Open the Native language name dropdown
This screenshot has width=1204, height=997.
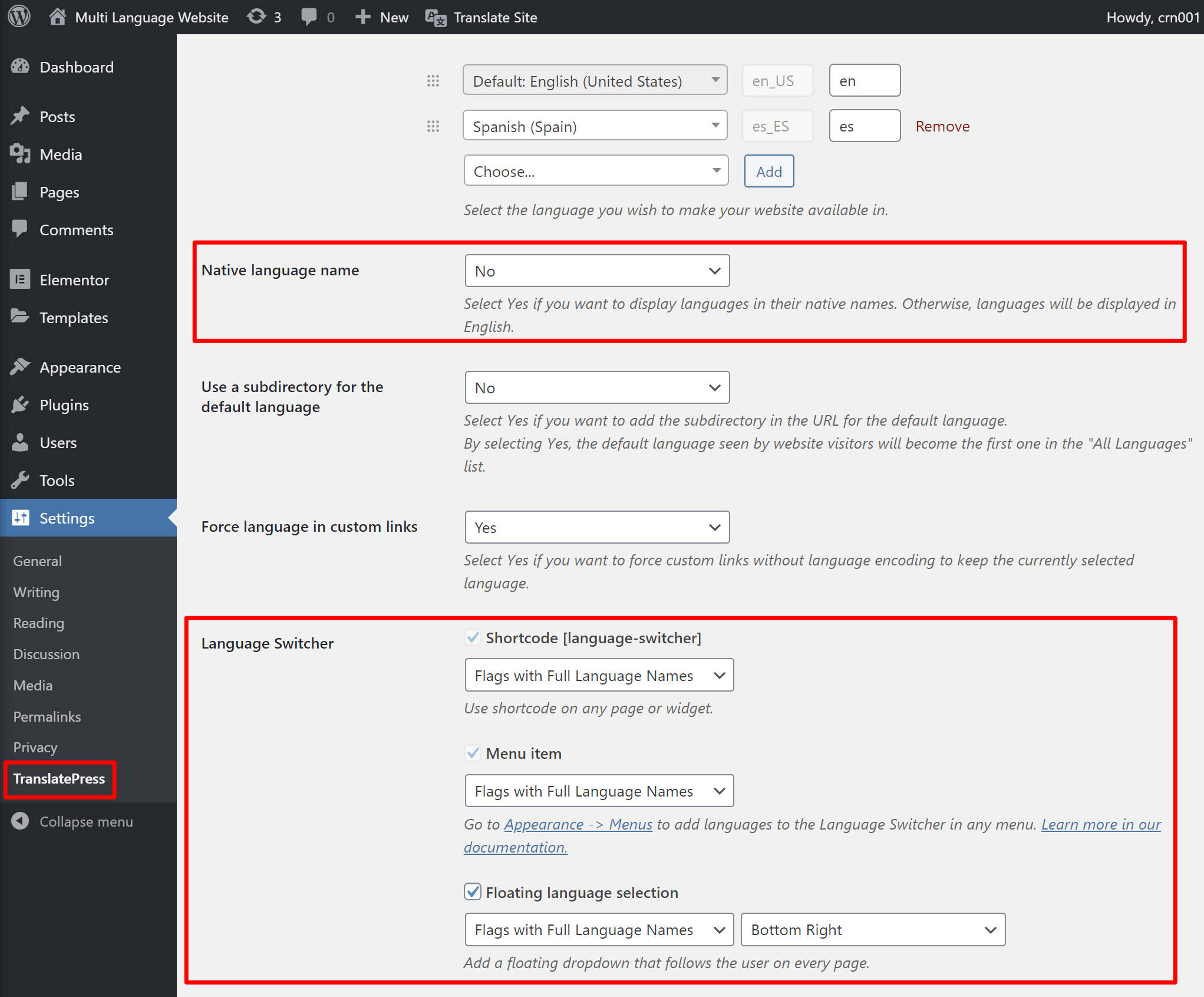596,271
